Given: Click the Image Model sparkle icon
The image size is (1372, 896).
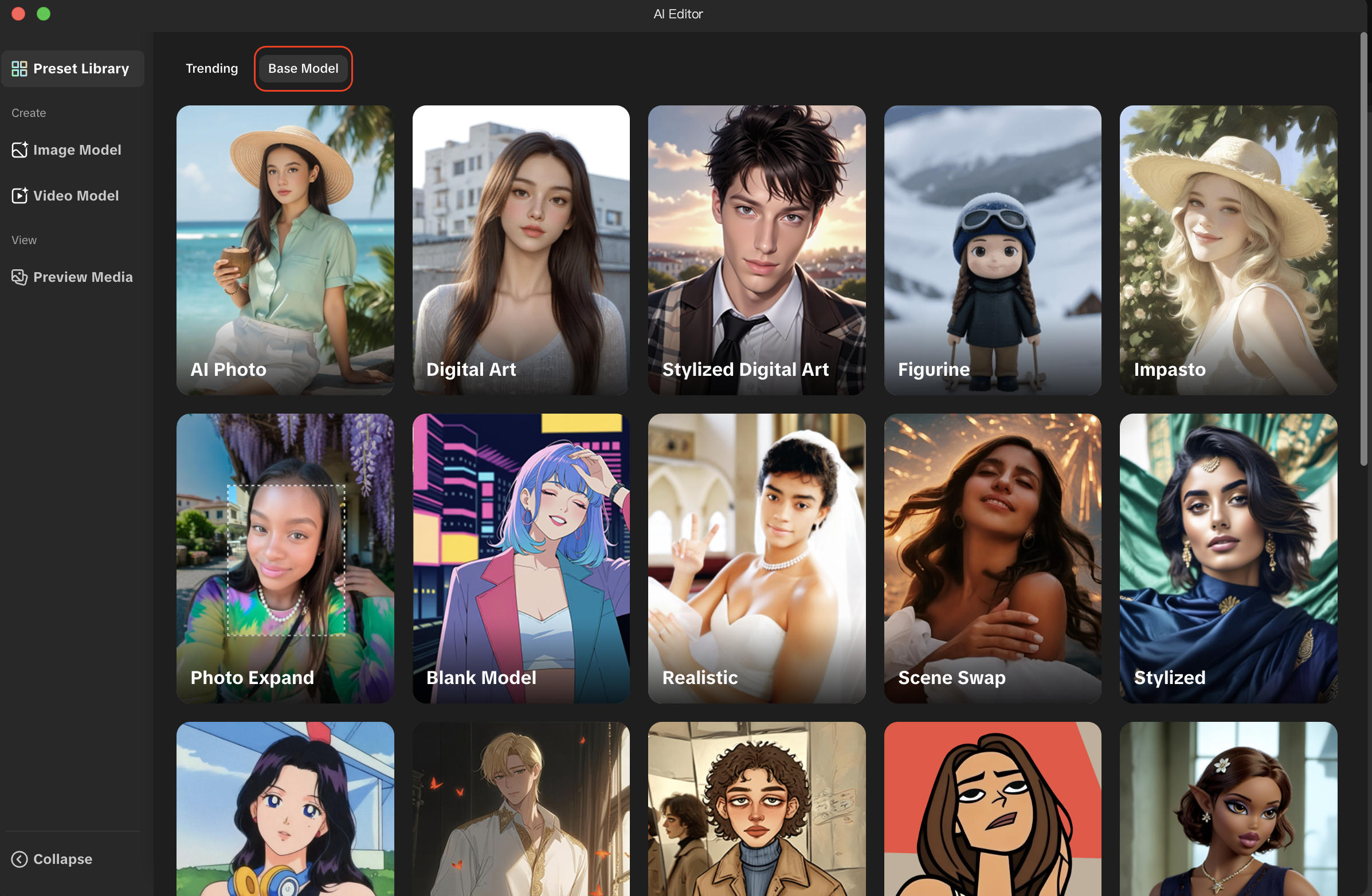Looking at the screenshot, I should (19, 150).
